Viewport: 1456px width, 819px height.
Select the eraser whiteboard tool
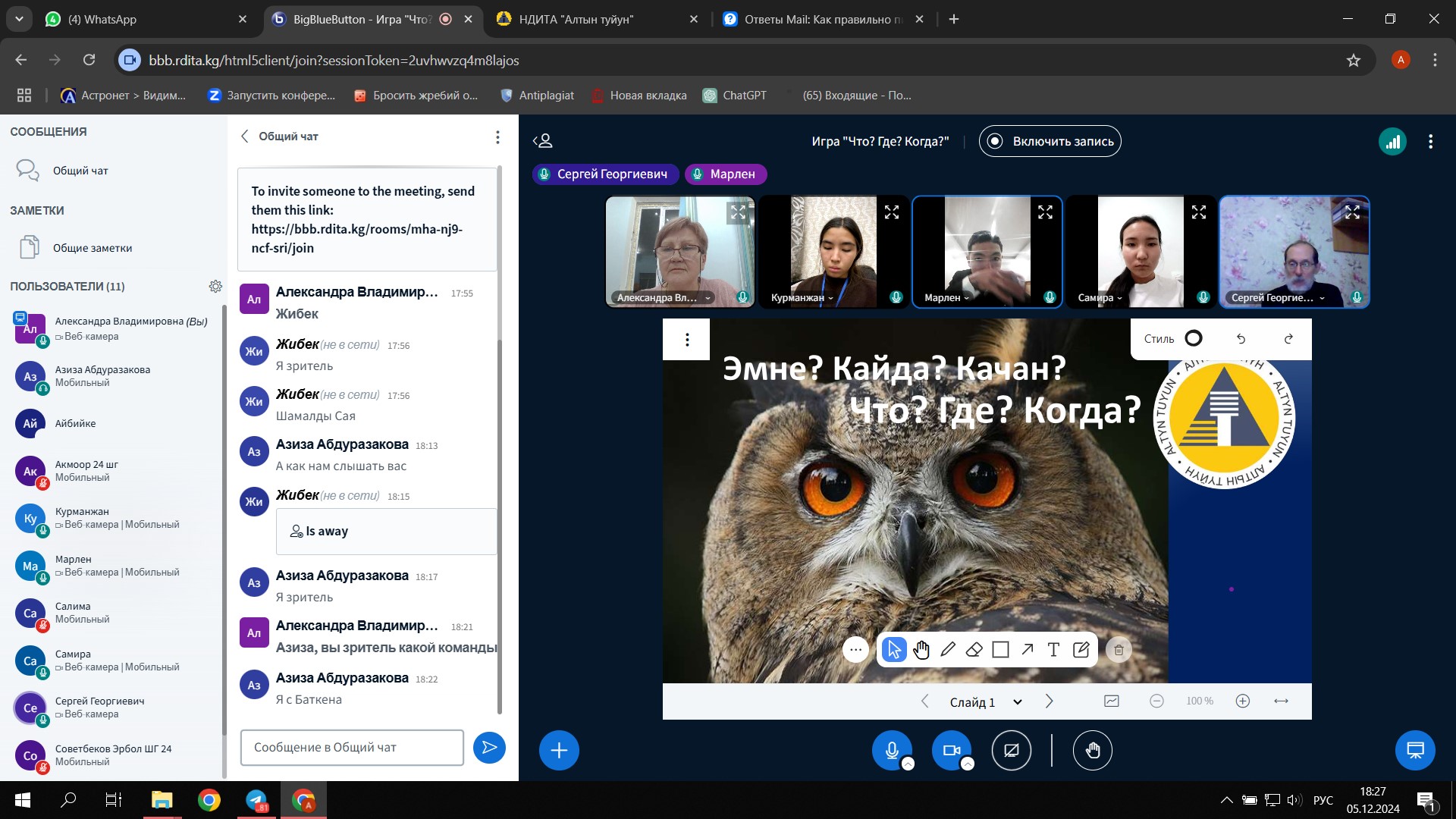pyautogui.click(x=974, y=650)
